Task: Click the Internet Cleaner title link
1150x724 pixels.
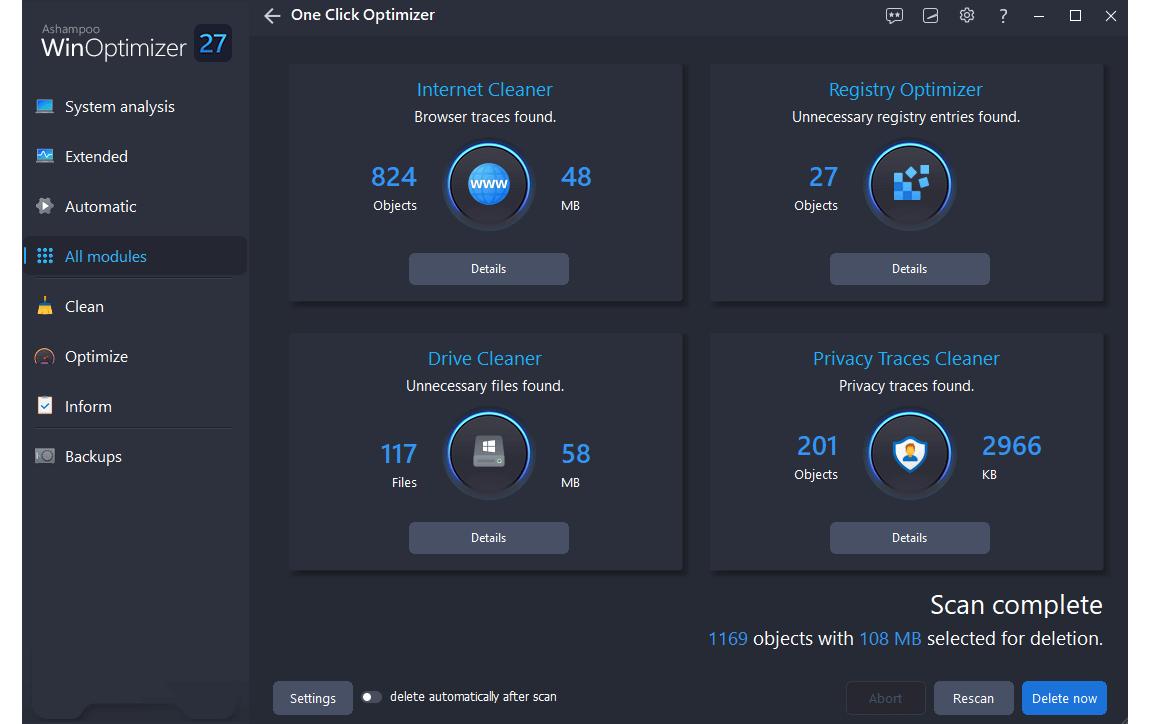Action: pyautogui.click(x=485, y=90)
